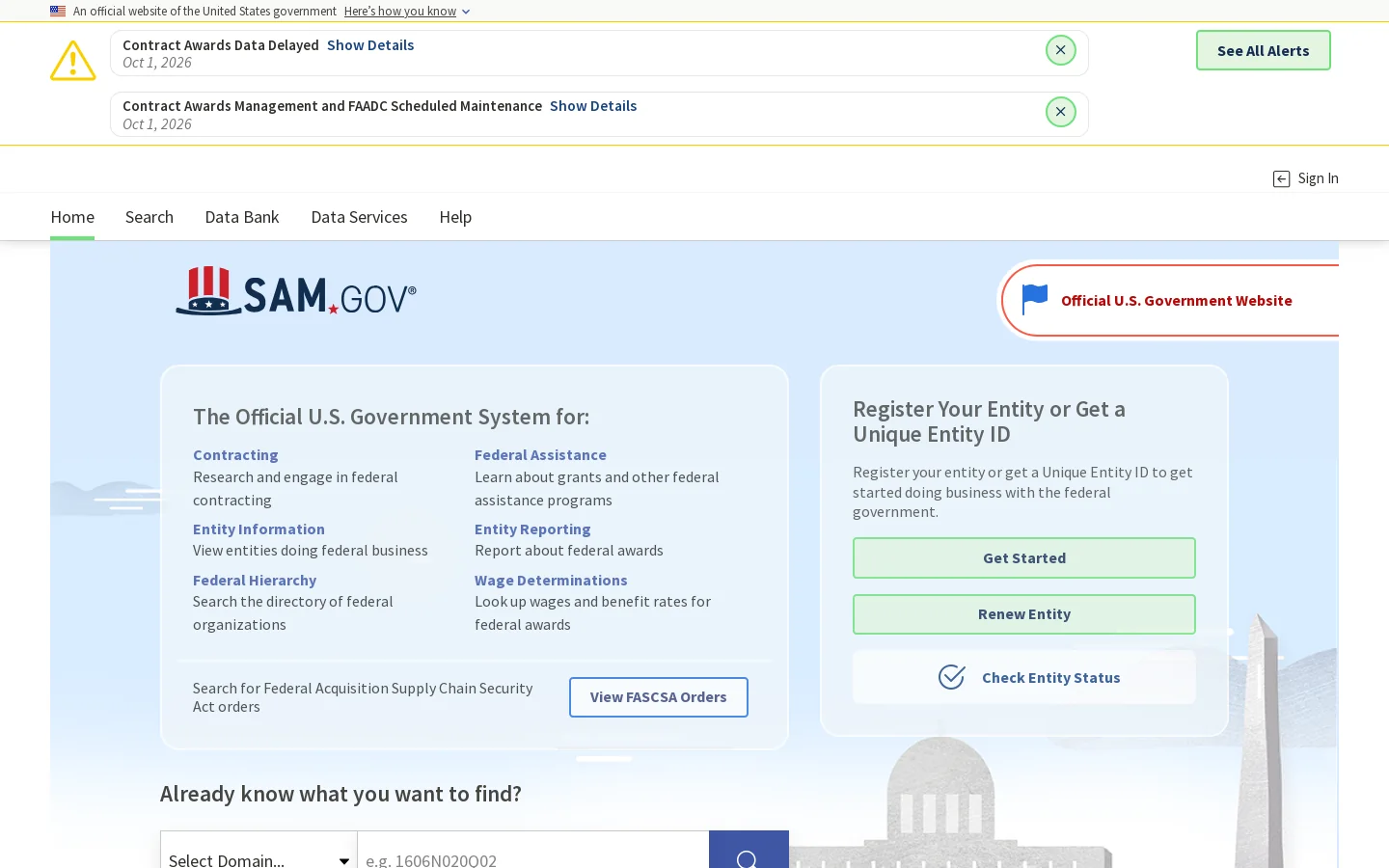Click the 'Already know what you want to find?' heading

click(x=340, y=794)
